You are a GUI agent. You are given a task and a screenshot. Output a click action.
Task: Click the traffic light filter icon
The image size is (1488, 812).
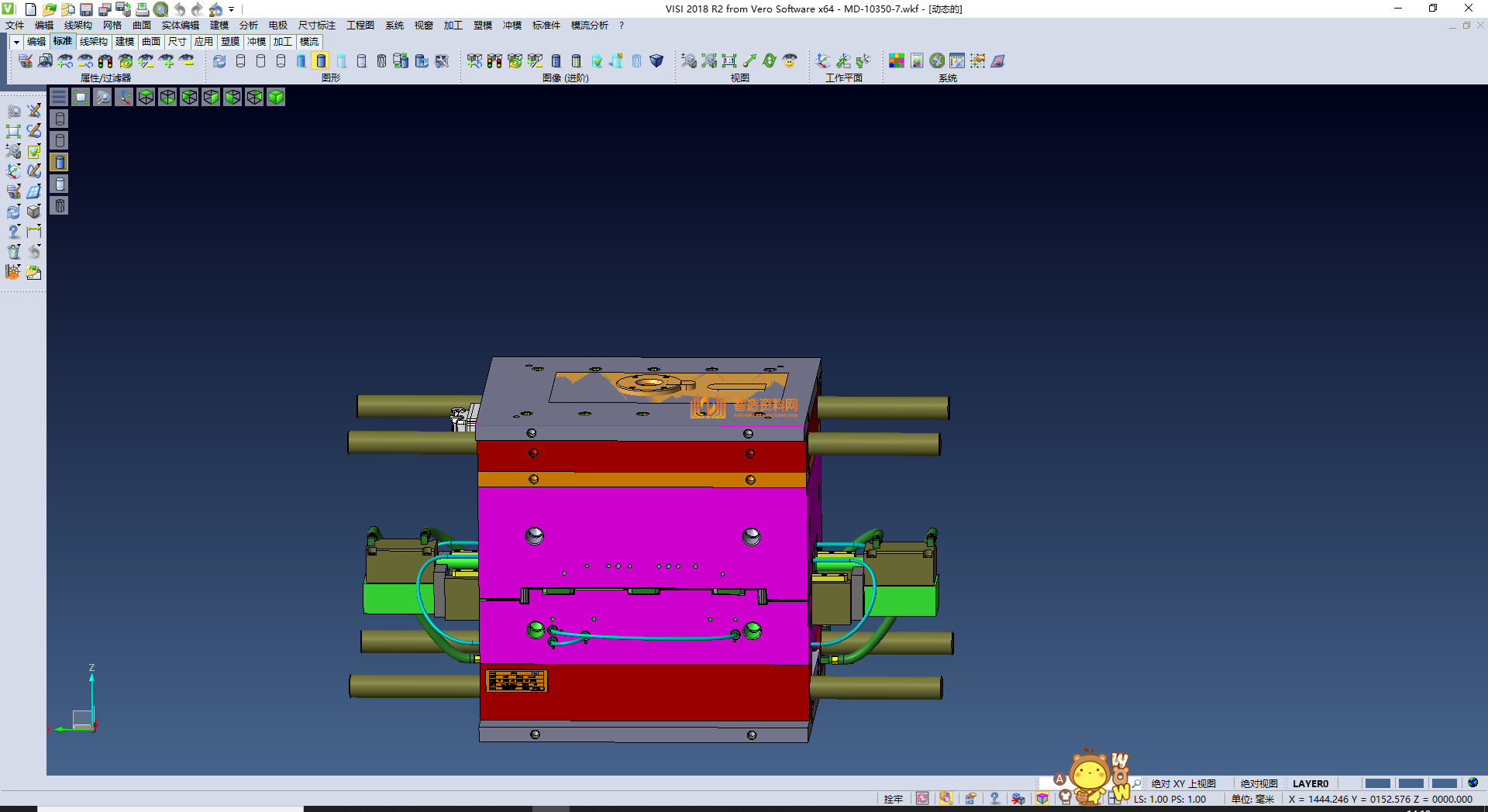[x=105, y=61]
